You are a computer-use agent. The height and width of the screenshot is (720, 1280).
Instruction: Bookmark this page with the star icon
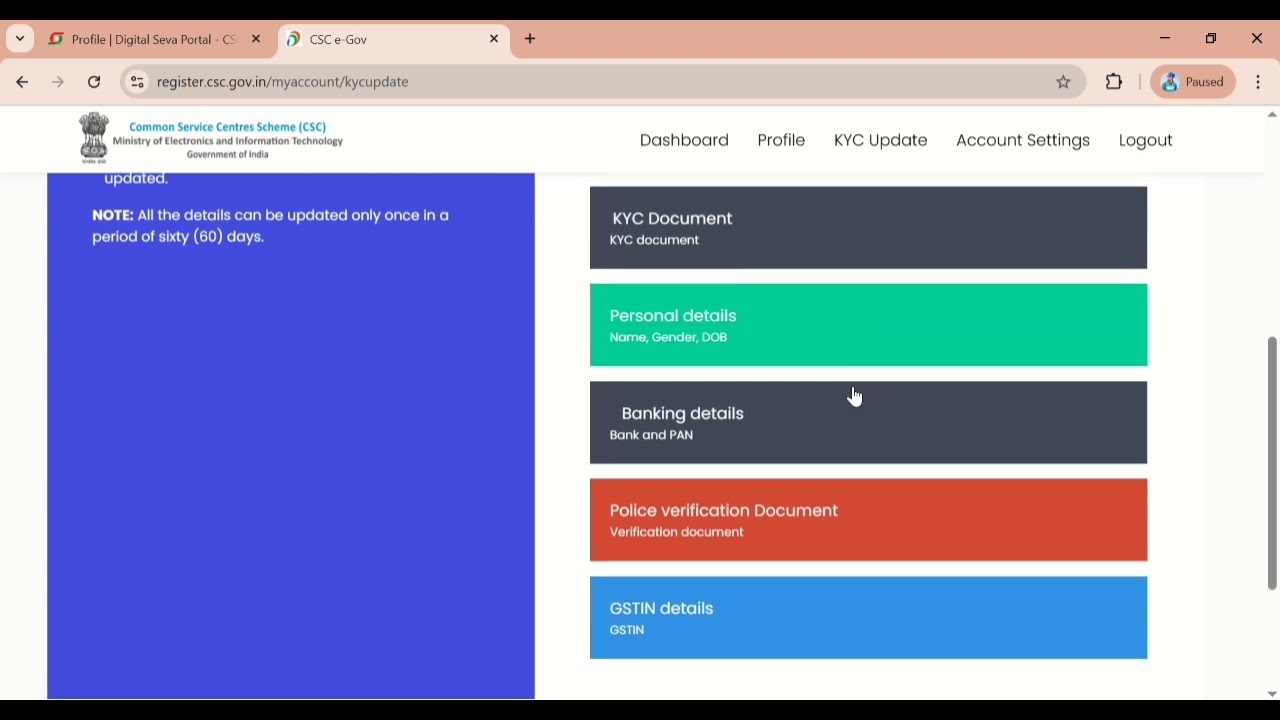pos(1064,83)
